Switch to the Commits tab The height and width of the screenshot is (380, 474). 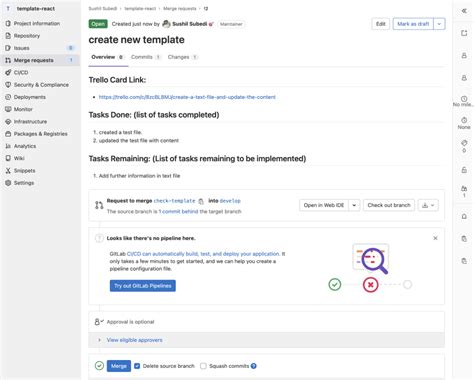click(x=146, y=57)
